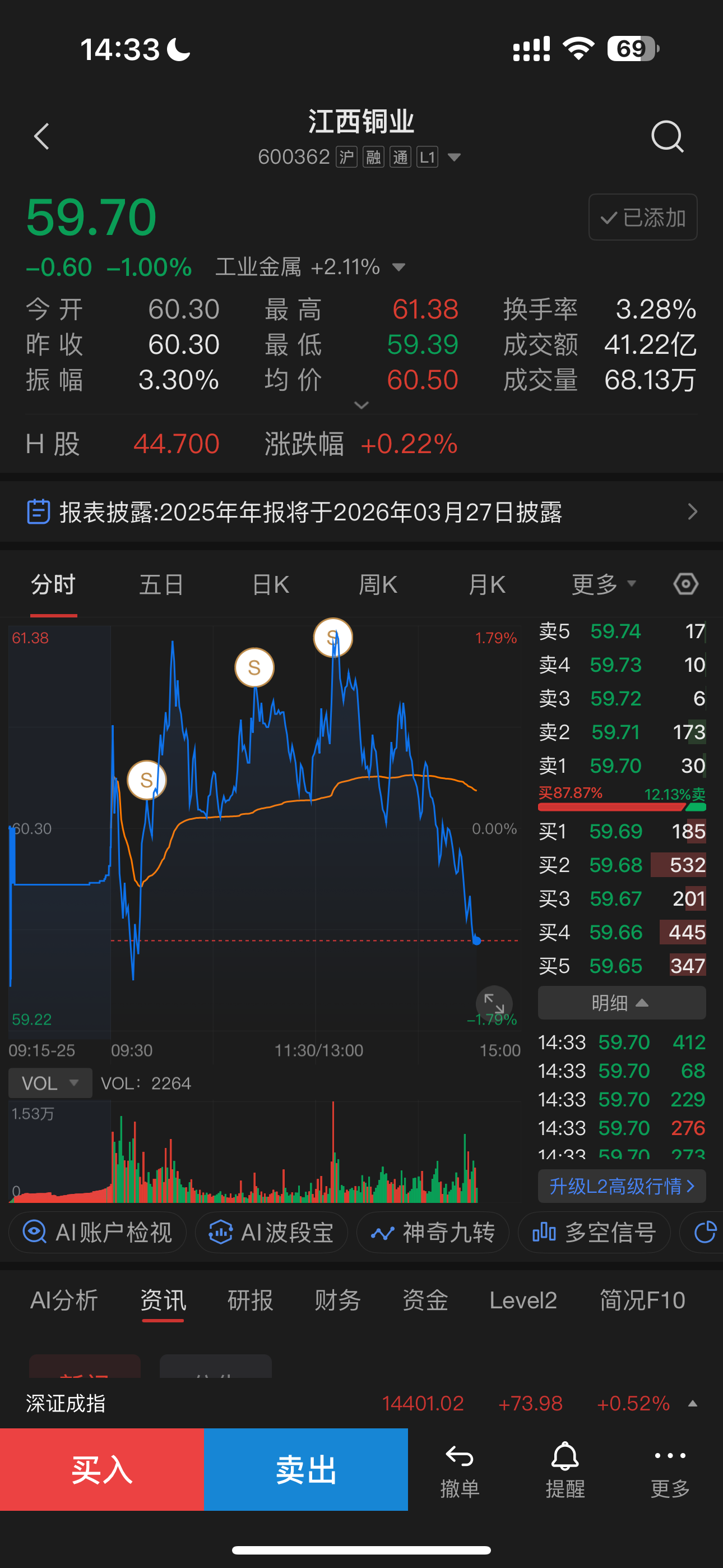Toggle 已添加 watchlist button
Viewport: 723px width, 1568px height.
[x=643, y=217]
